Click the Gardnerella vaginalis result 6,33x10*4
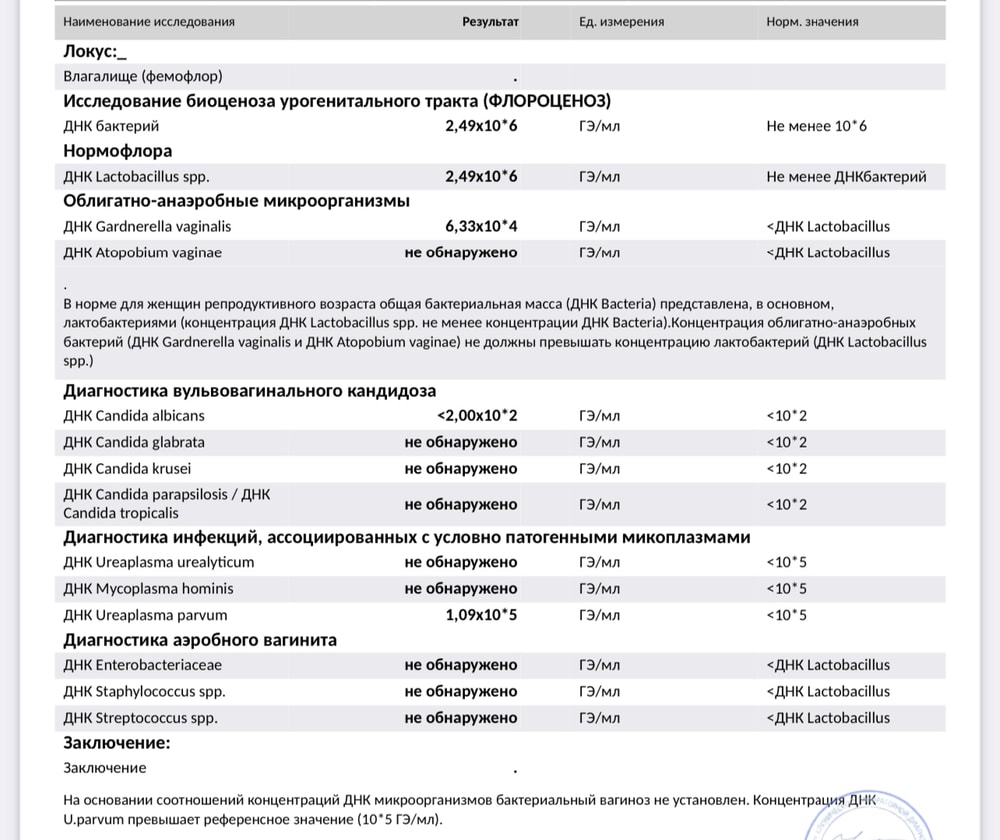Image resolution: width=1000 pixels, height=840 pixels. [481, 227]
